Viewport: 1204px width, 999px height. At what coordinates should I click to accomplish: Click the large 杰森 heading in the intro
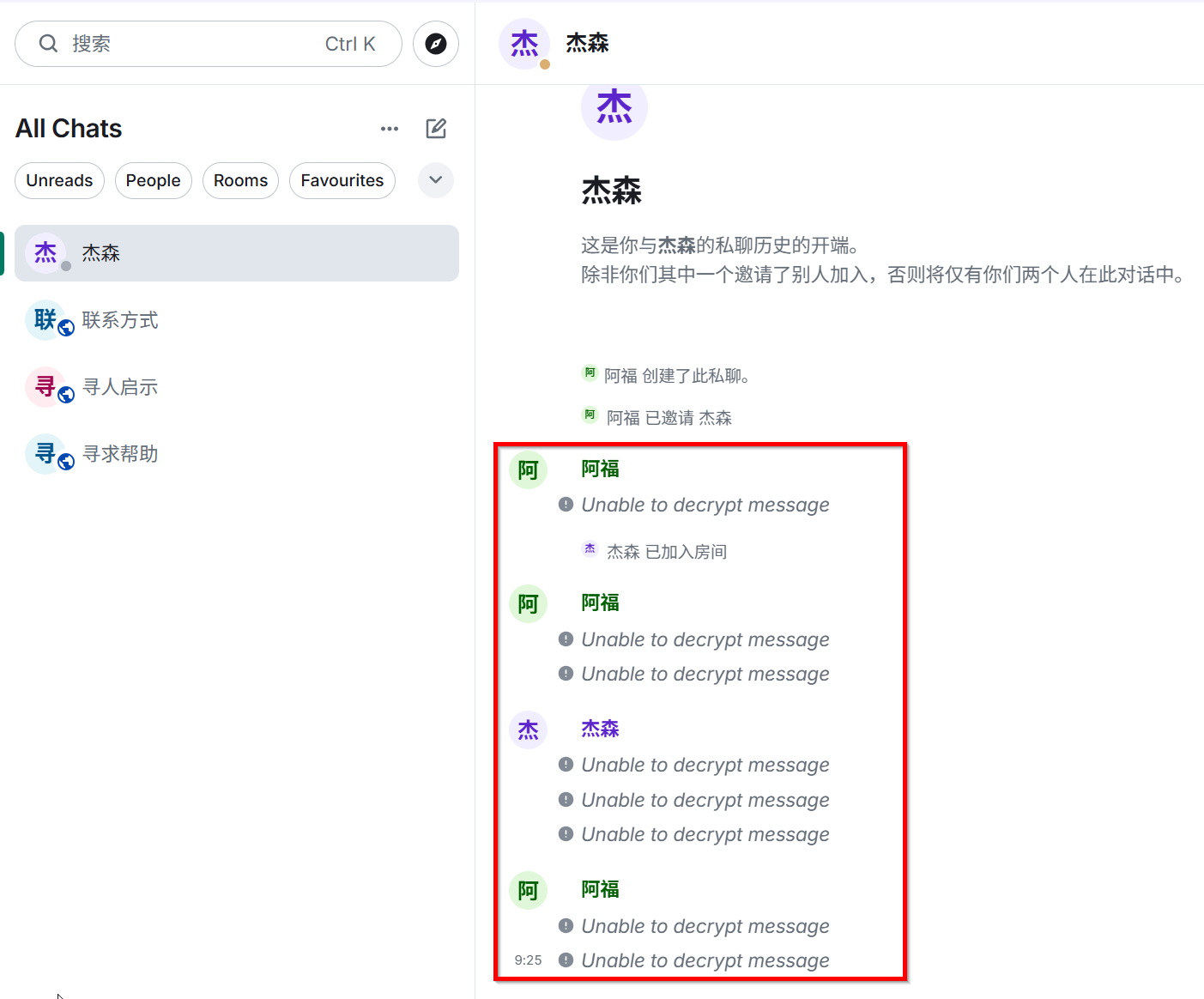point(611,191)
